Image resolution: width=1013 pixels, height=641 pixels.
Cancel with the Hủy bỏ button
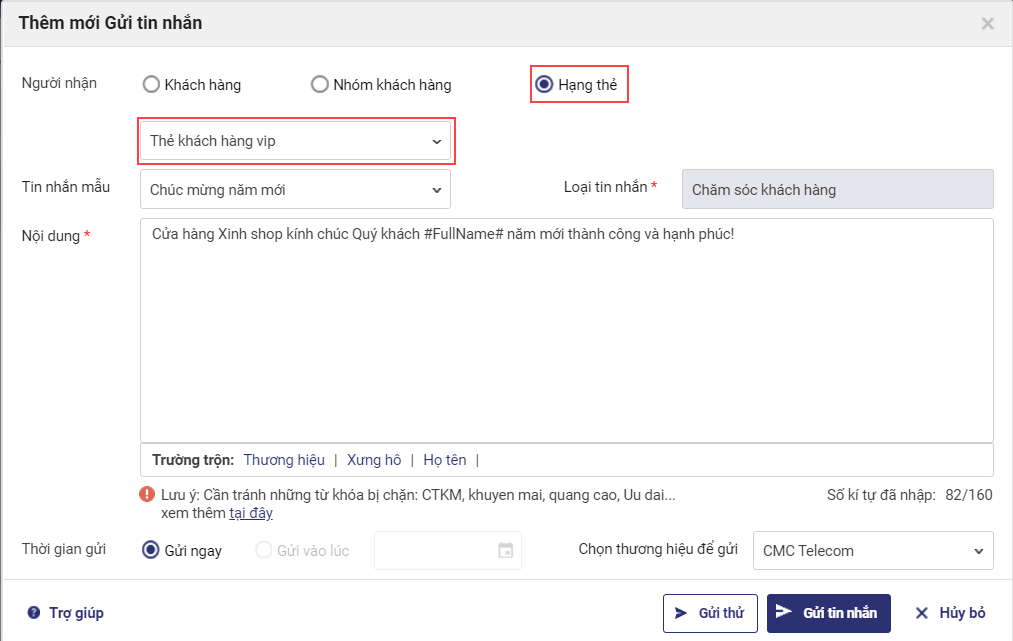950,613
